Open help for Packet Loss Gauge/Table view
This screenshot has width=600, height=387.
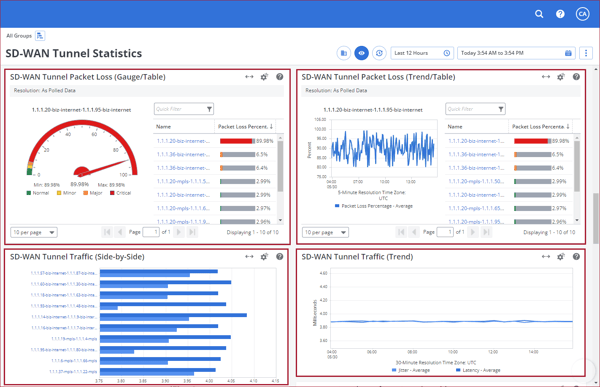tap(280, 77)
